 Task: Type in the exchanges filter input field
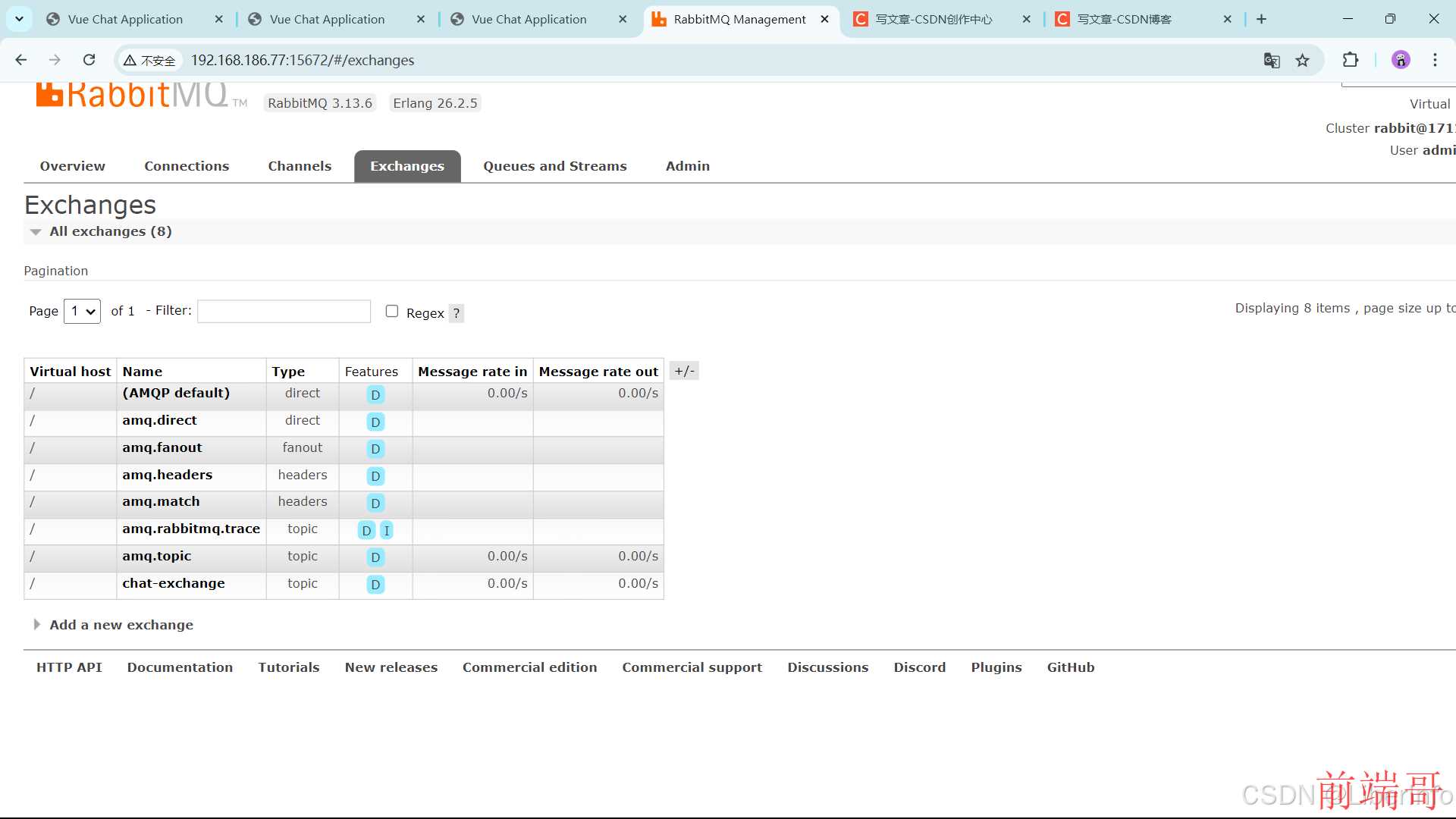(283, 311)
